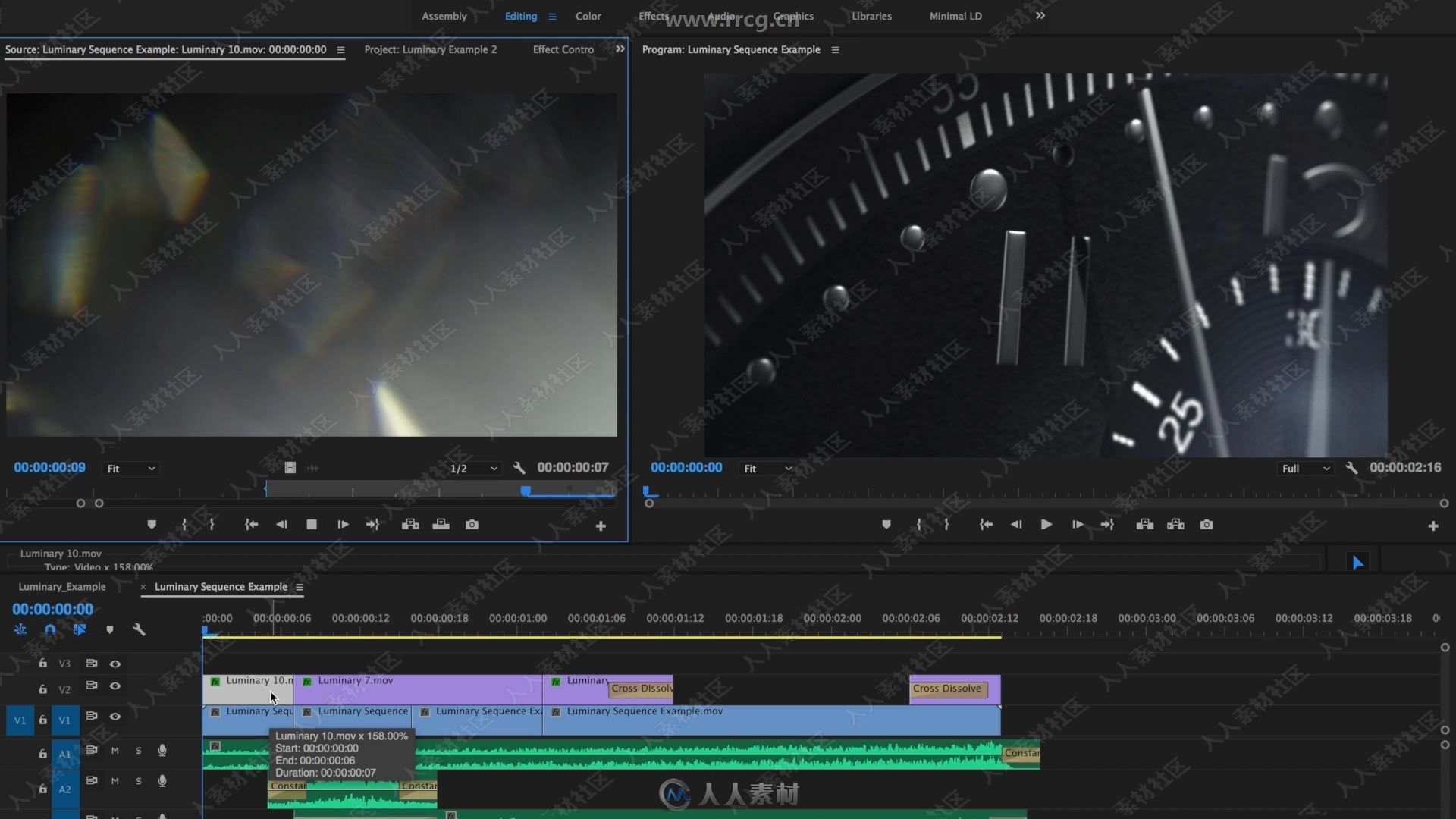Screen dimensions: 1456x819
Task: Toggle linked selection in timeline
Action: point(80,629)
